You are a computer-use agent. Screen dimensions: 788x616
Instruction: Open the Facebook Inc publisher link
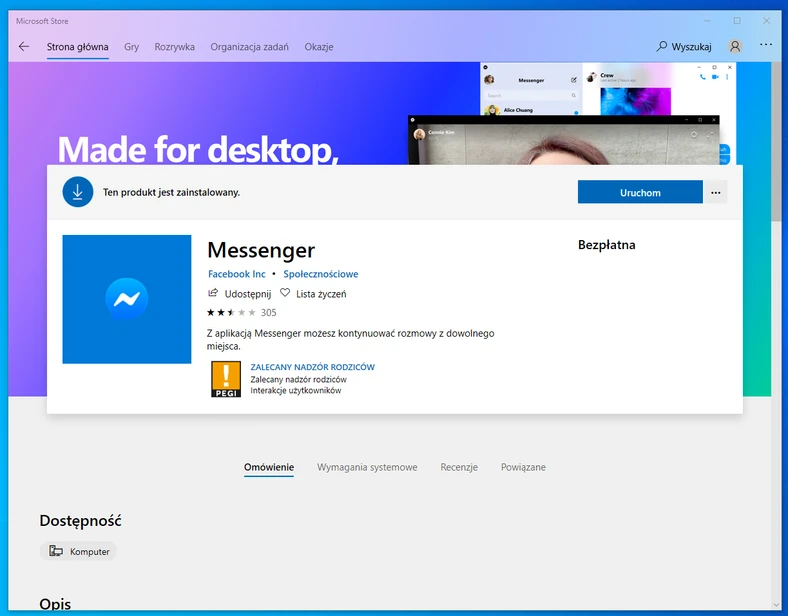(236, 274)
